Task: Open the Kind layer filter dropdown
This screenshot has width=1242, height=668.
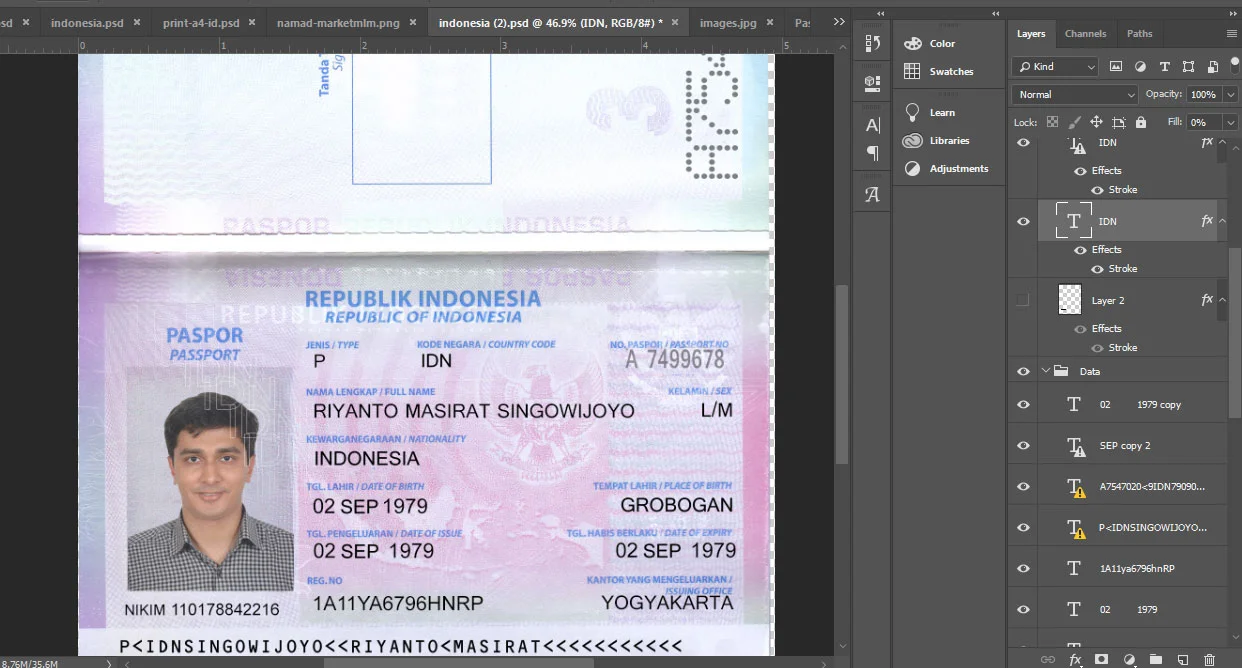Action: click(x=1055, y=67)
